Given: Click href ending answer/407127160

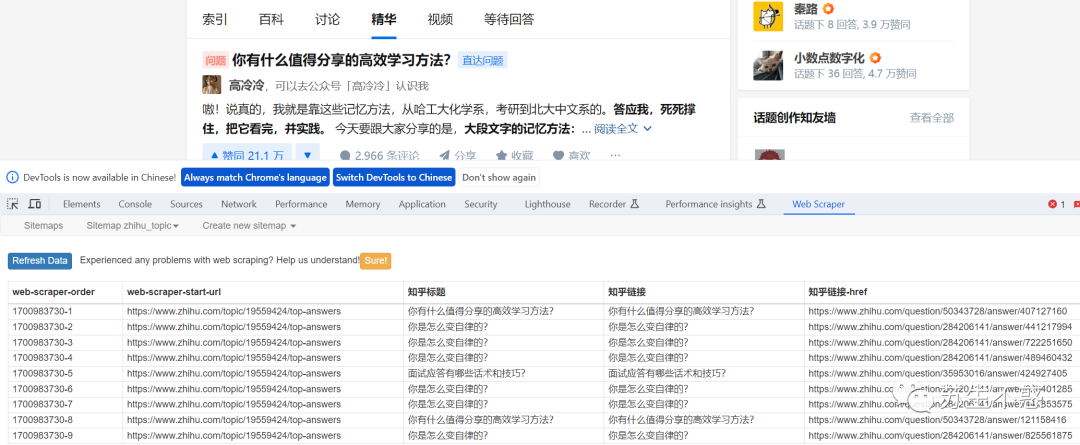Looking at the screenshot, I should tap(937, 311).
